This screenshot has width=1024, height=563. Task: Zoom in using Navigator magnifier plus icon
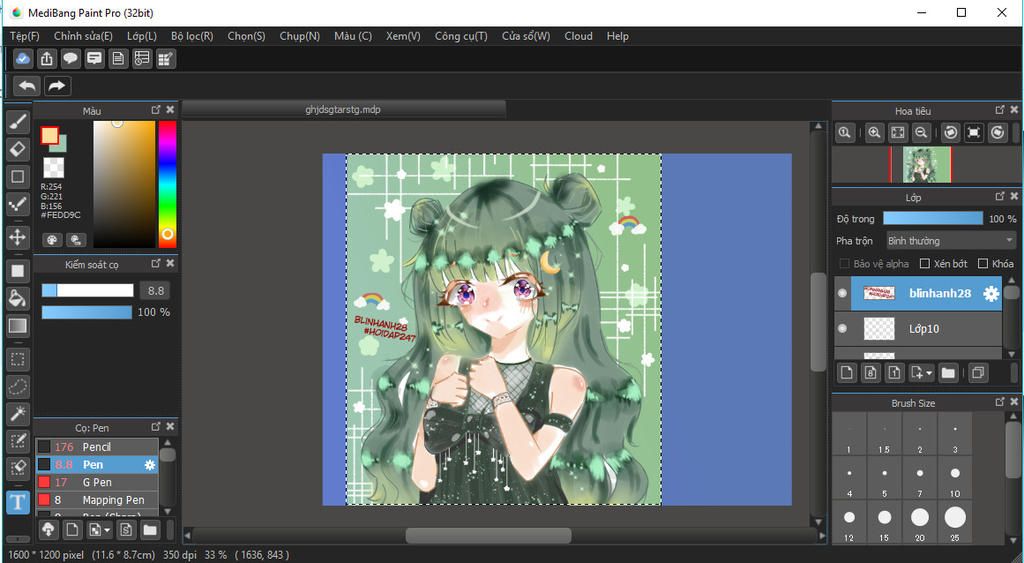click(874, 133)
